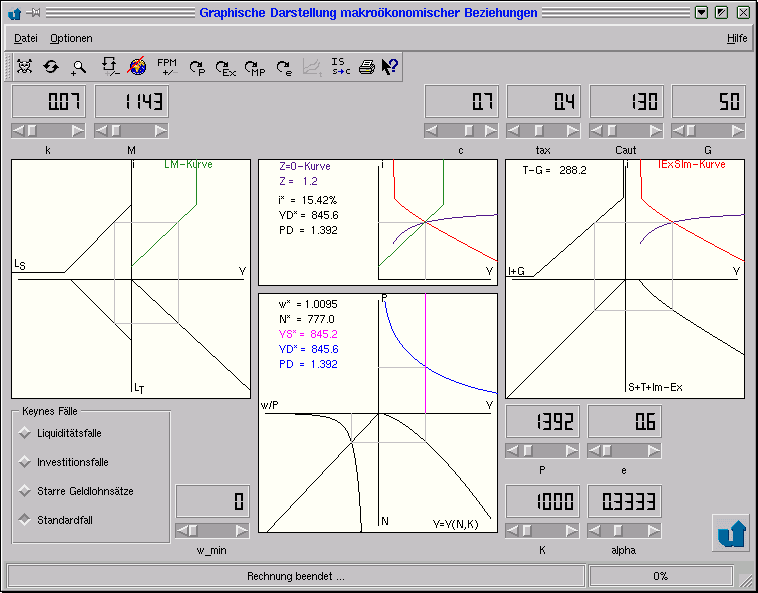Click the LM-Kurve label
The width and height of the screenshot is (758, 593).
click(189, 164)
